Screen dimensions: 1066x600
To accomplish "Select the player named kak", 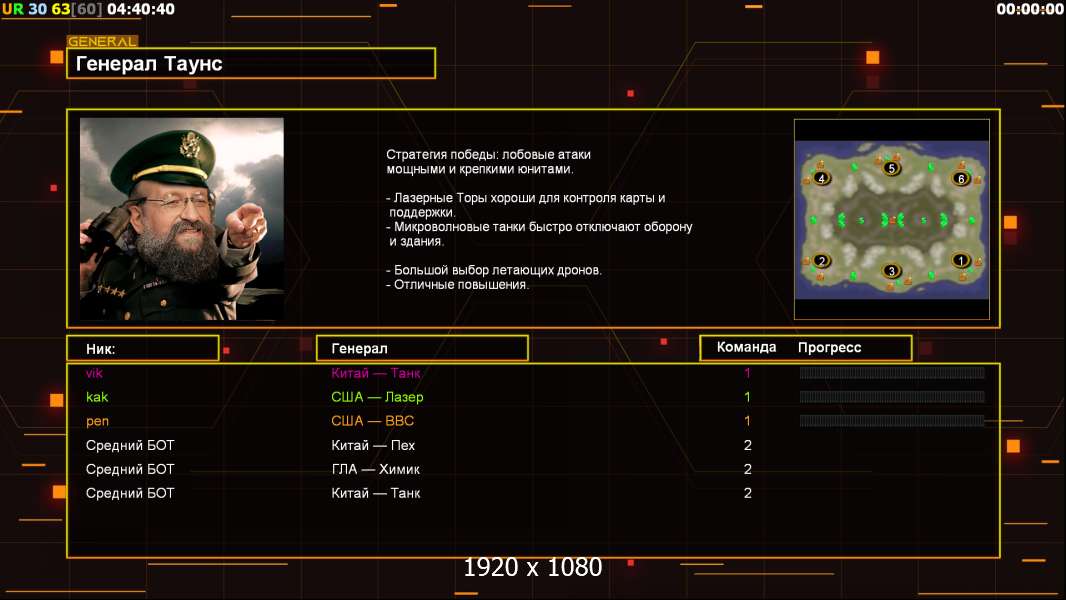I will click(x=97, y=397).
